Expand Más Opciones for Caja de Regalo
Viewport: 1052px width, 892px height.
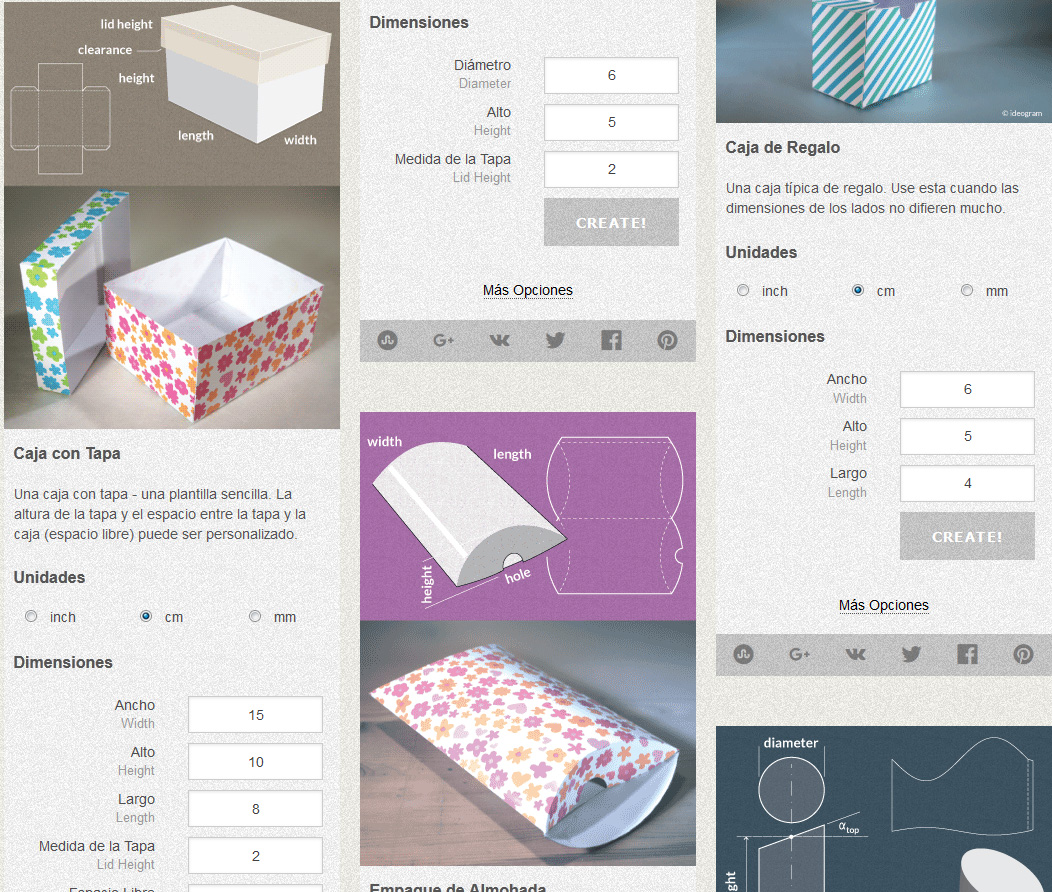pos(883,605)
